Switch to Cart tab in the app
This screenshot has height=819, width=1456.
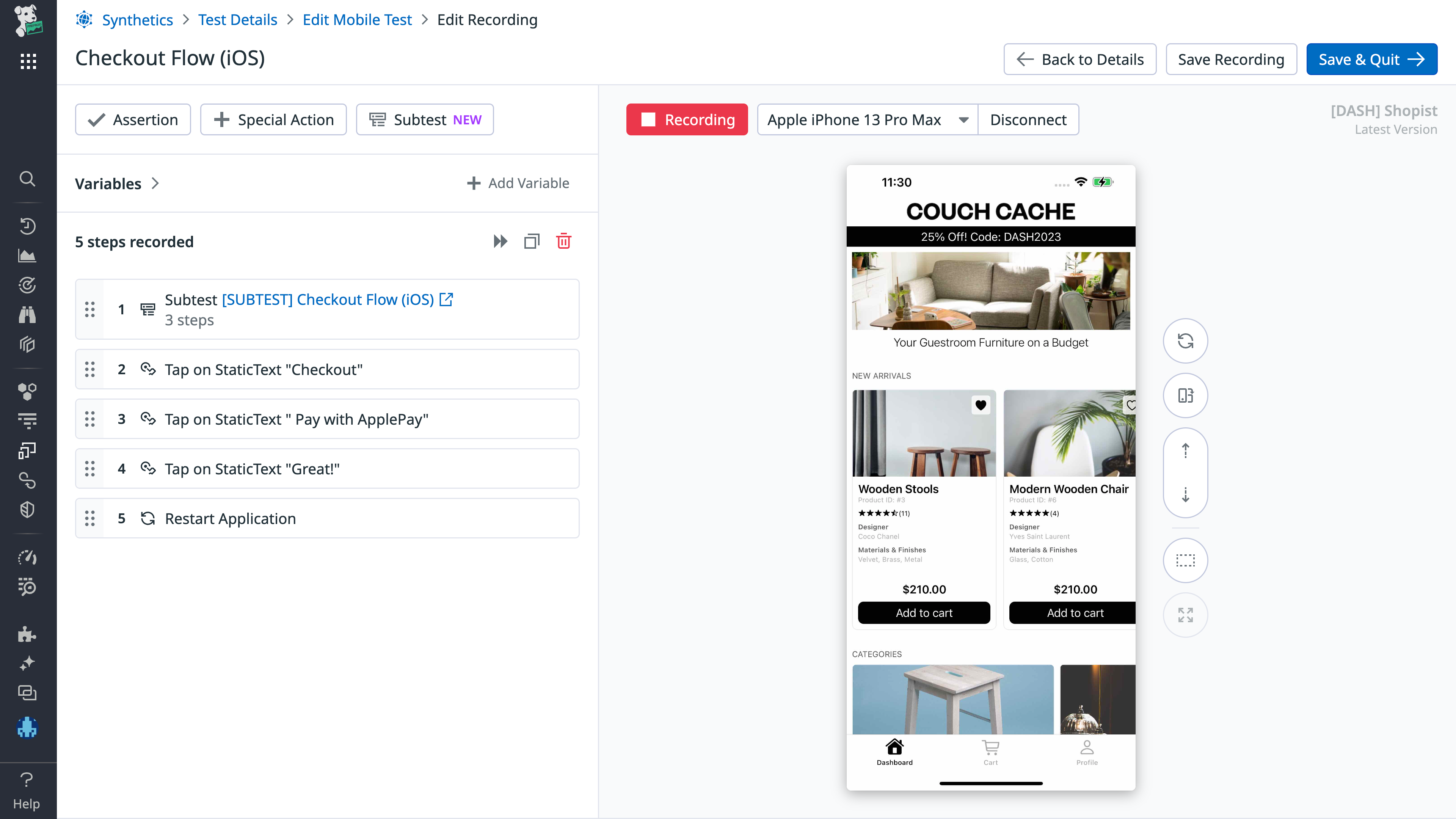[990, 752]
